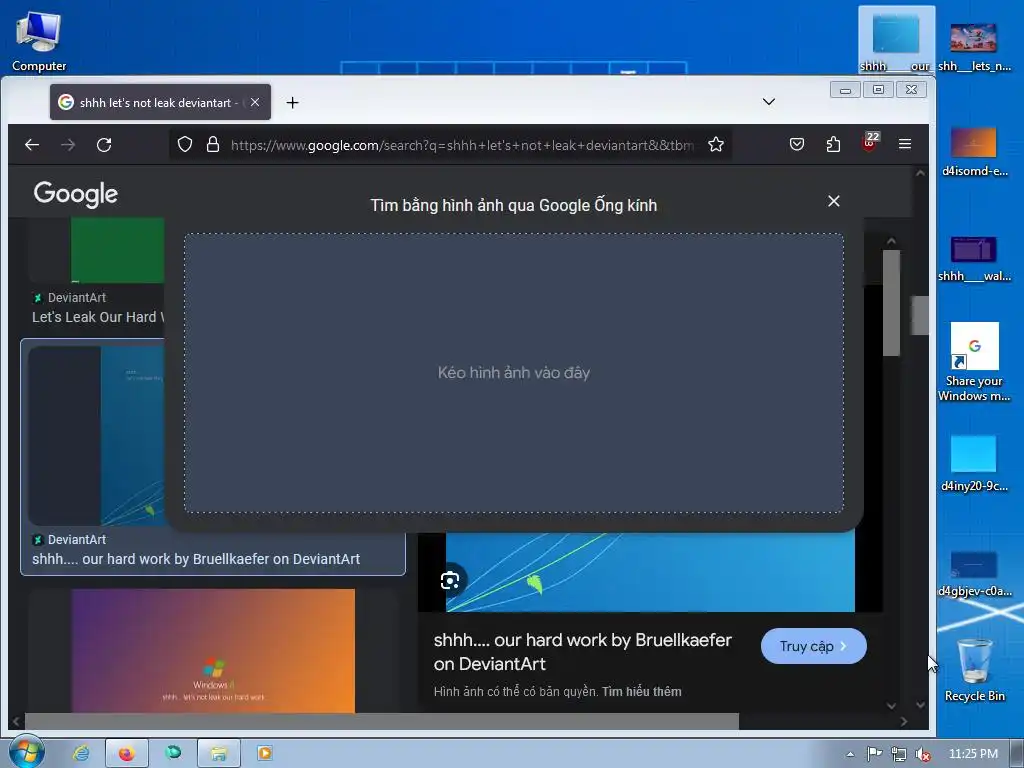Bookmark this page with the star icon
Image resolution: width=1024 pixels, height=768 pixels.
click(716, 144)
